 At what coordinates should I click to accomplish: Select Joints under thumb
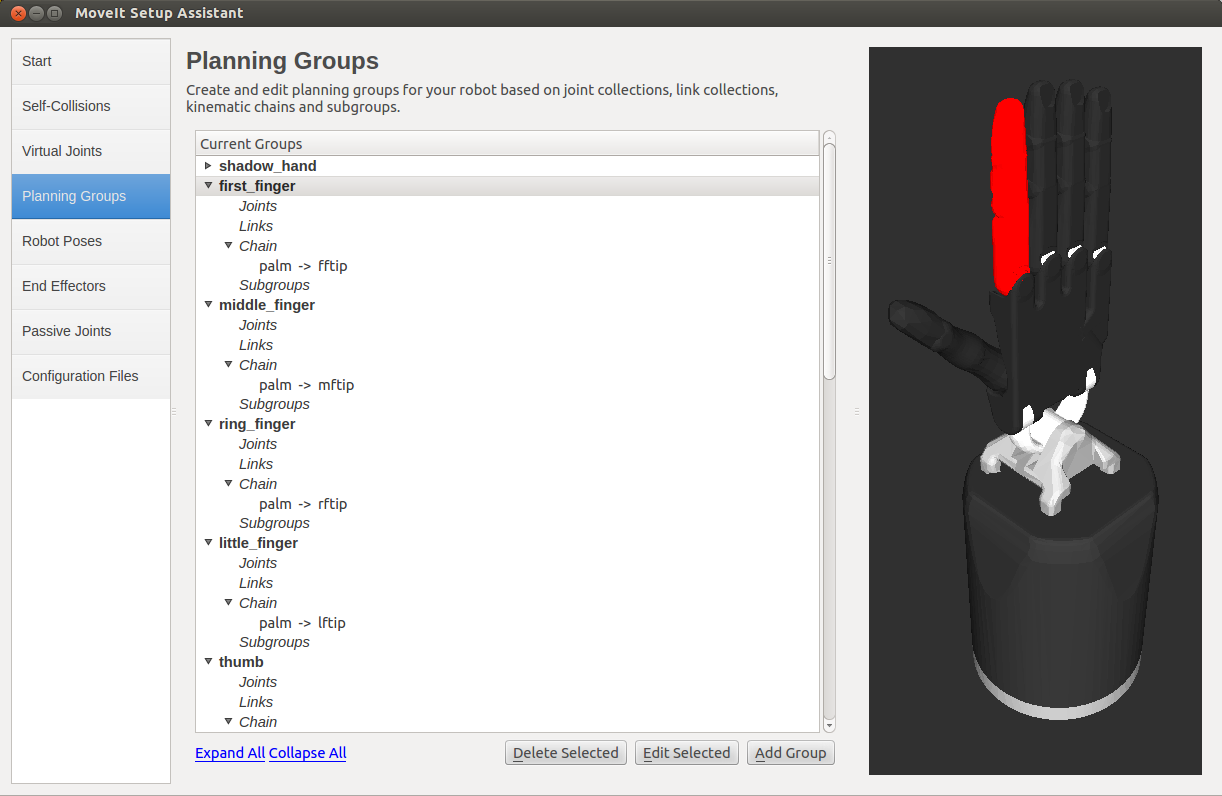tap(258, 682)
